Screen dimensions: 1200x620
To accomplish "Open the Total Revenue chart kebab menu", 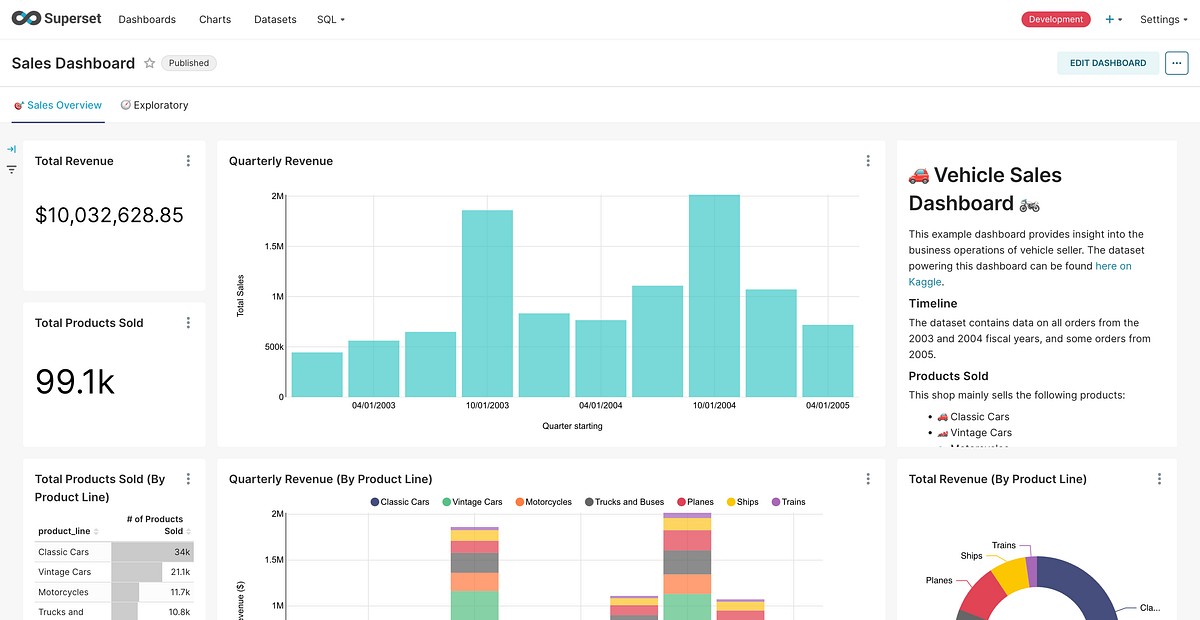I will (188, 160).
